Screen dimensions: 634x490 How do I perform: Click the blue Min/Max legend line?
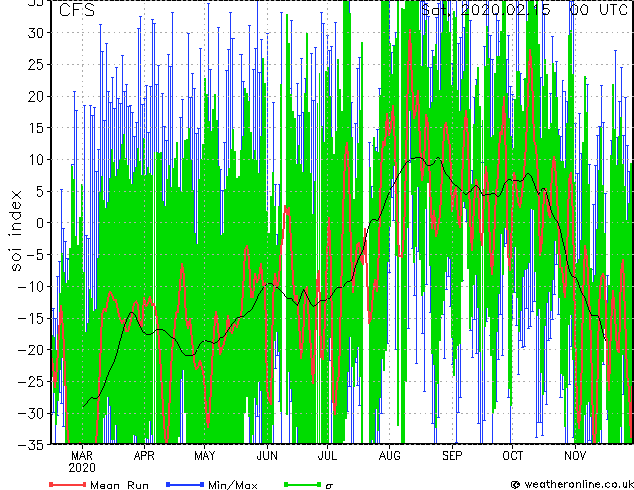(x=185, y=484)
